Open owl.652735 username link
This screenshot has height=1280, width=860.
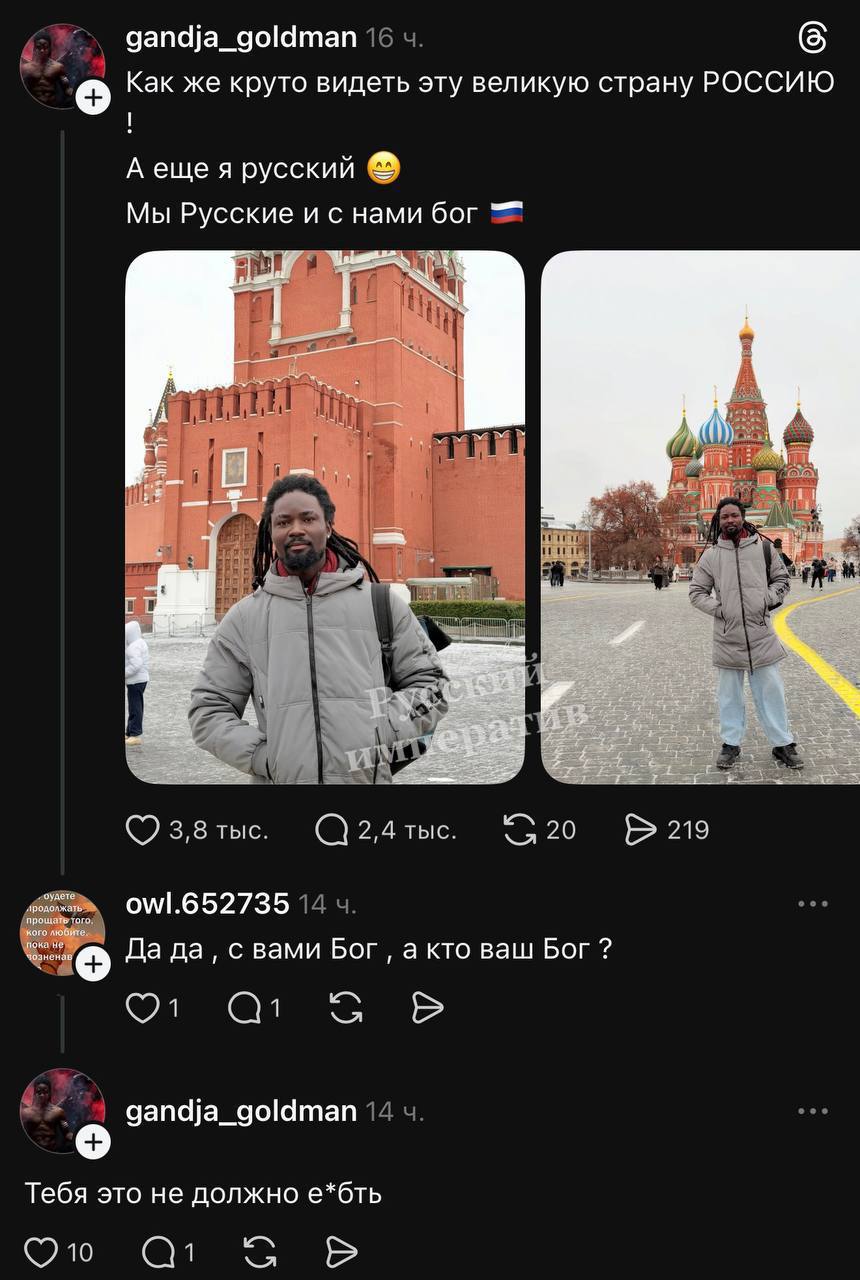207,904
